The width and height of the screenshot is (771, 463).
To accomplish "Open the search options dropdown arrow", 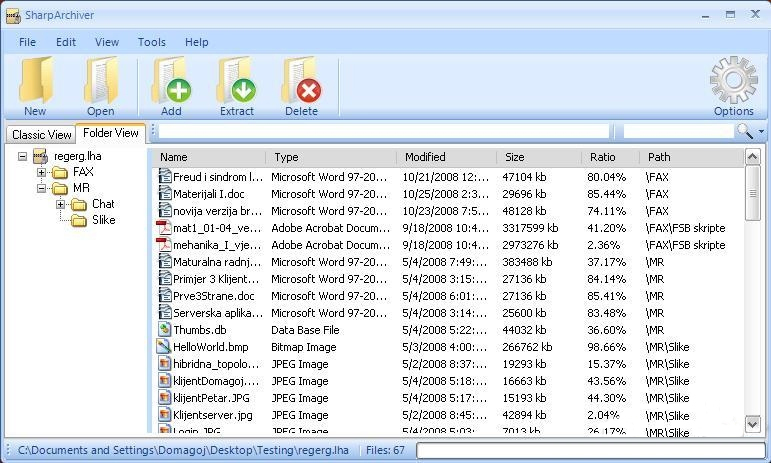I will pyautogui.click(x=761, y=132).
